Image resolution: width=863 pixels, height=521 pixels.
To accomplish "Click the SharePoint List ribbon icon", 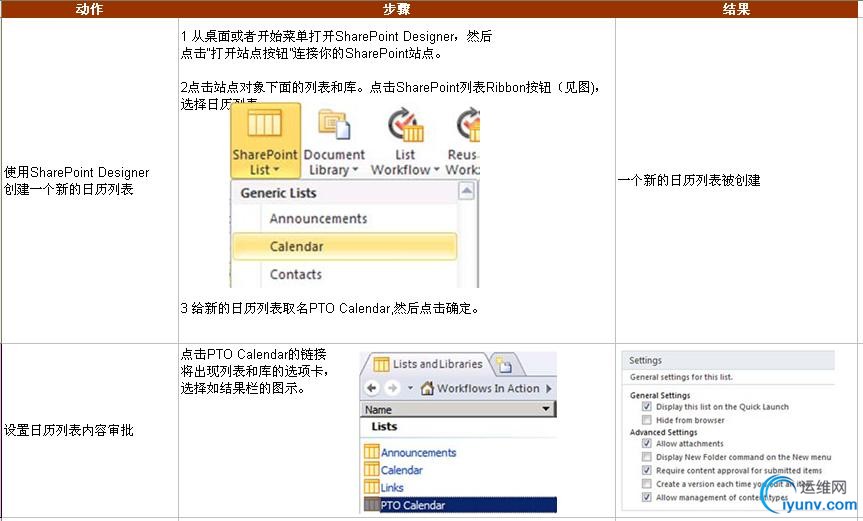I will click(265, 122).
